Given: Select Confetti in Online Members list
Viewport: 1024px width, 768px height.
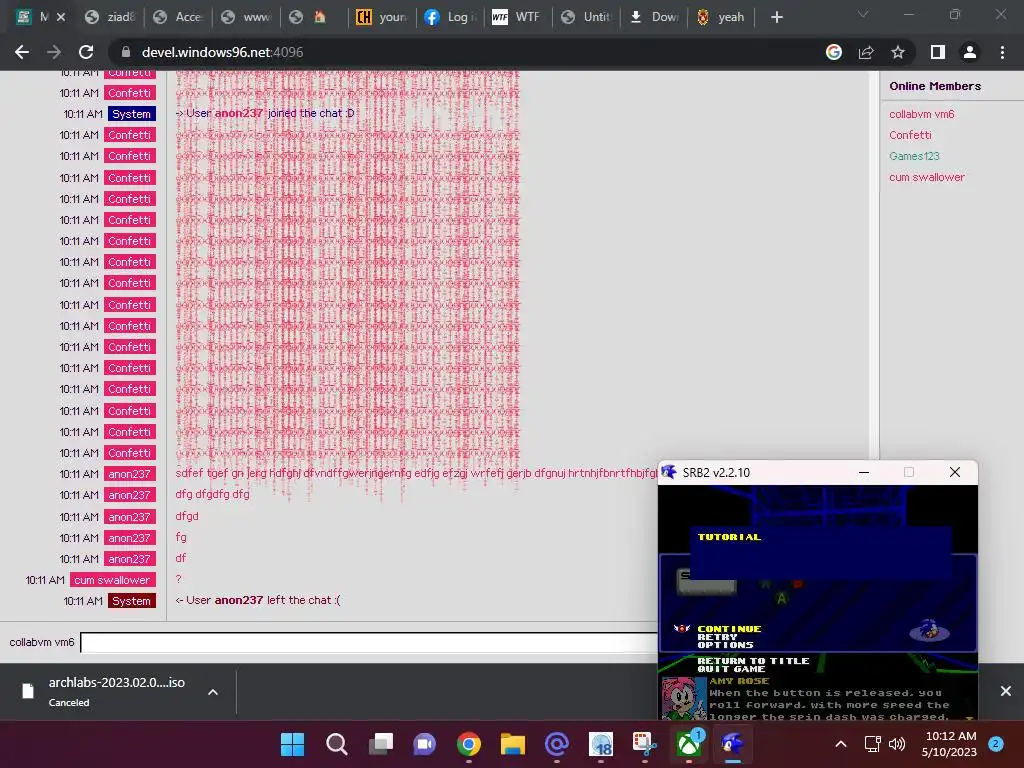Looking at the screenshot, I should [x=910, y=135].
